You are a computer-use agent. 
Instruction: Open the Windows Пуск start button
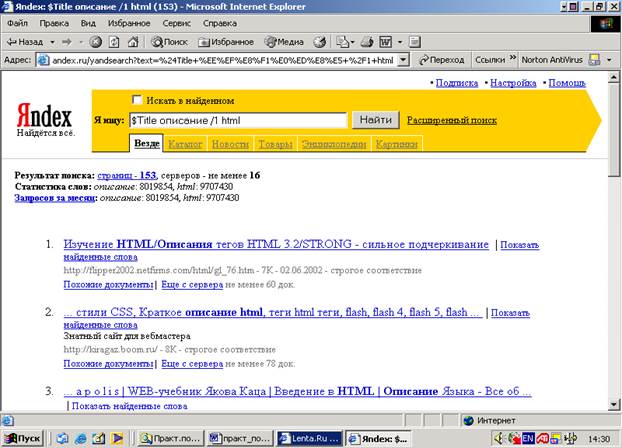click(23, 438)
